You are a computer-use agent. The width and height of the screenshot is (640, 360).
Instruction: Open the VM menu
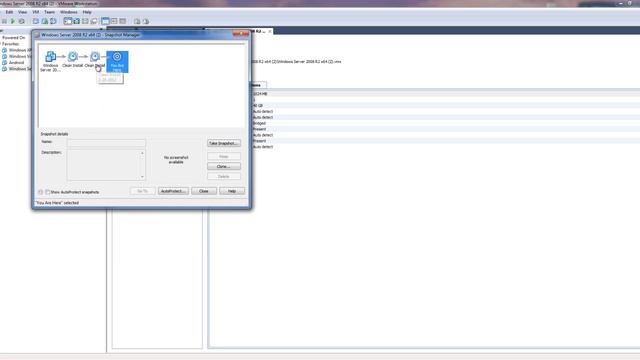tap(36, 12)
